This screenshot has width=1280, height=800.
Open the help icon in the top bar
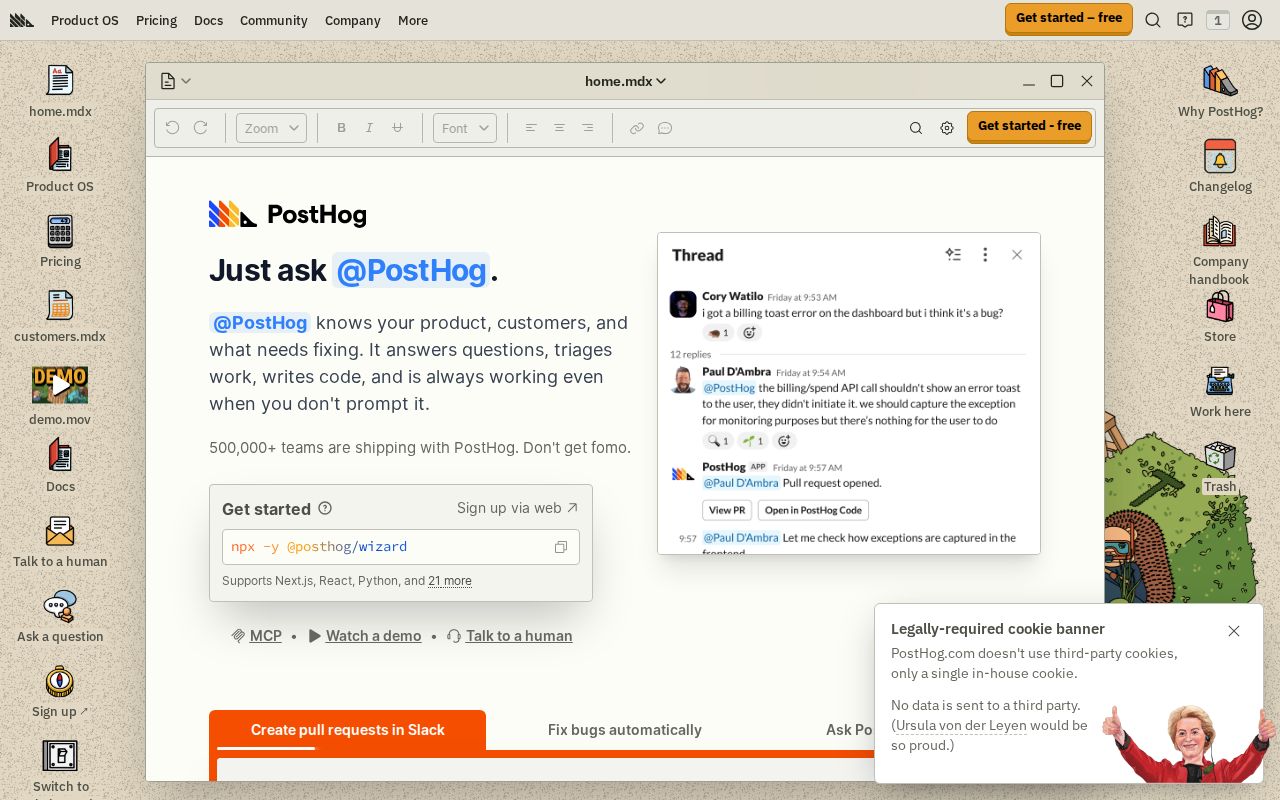(x=1185, y=20)
